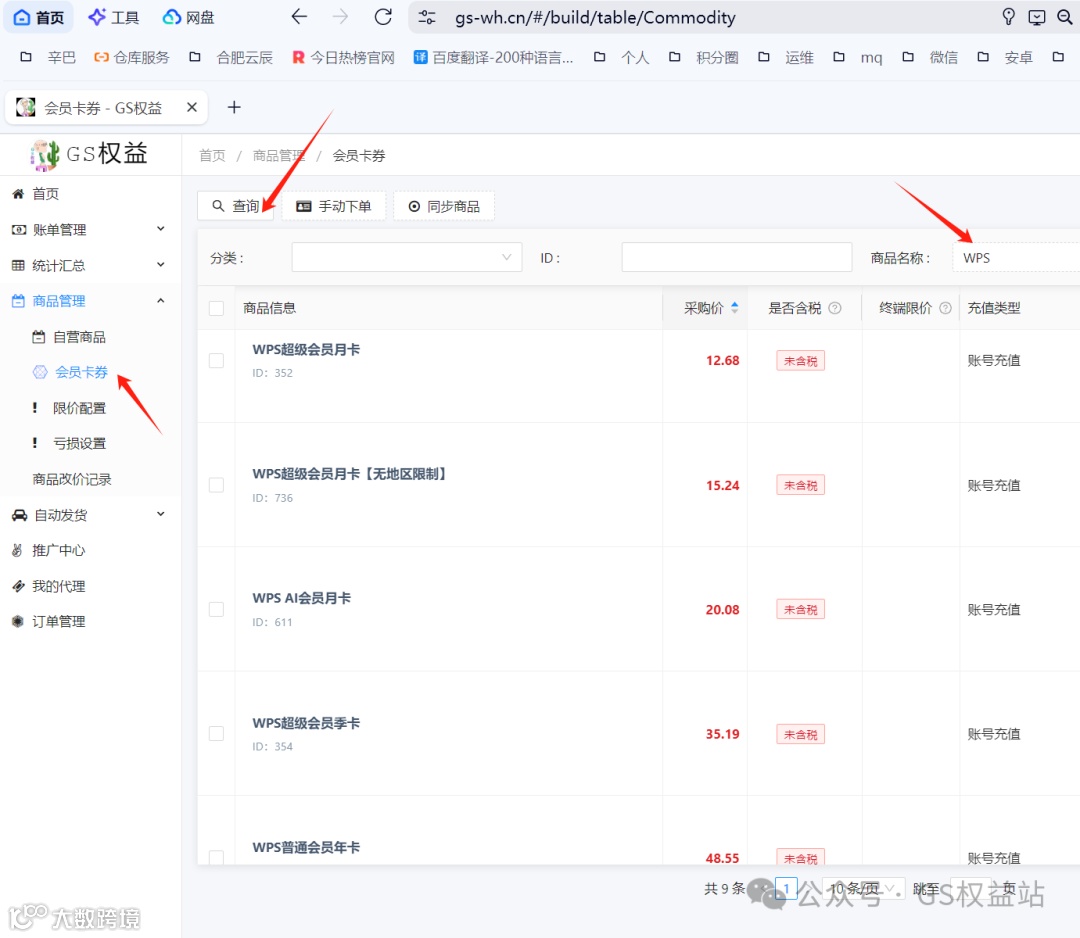The height and width of the screenshot is (938, 1080).
Task: Check the WPS超级会员月卡 ID 352 row checkbox
Action: click(216, 361)
